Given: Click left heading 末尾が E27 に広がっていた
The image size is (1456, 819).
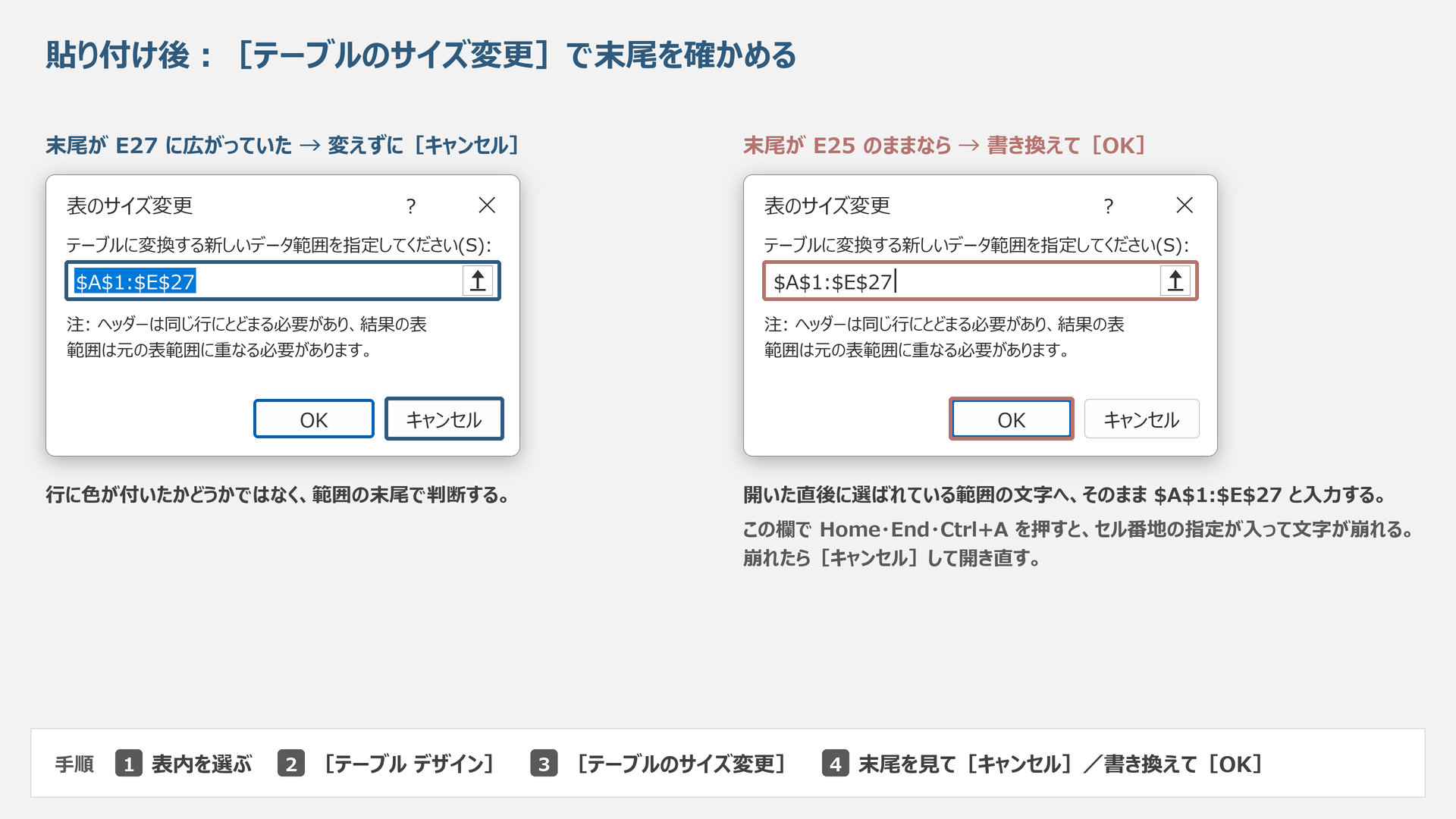Looking at the screenshot, I should 168,145.
